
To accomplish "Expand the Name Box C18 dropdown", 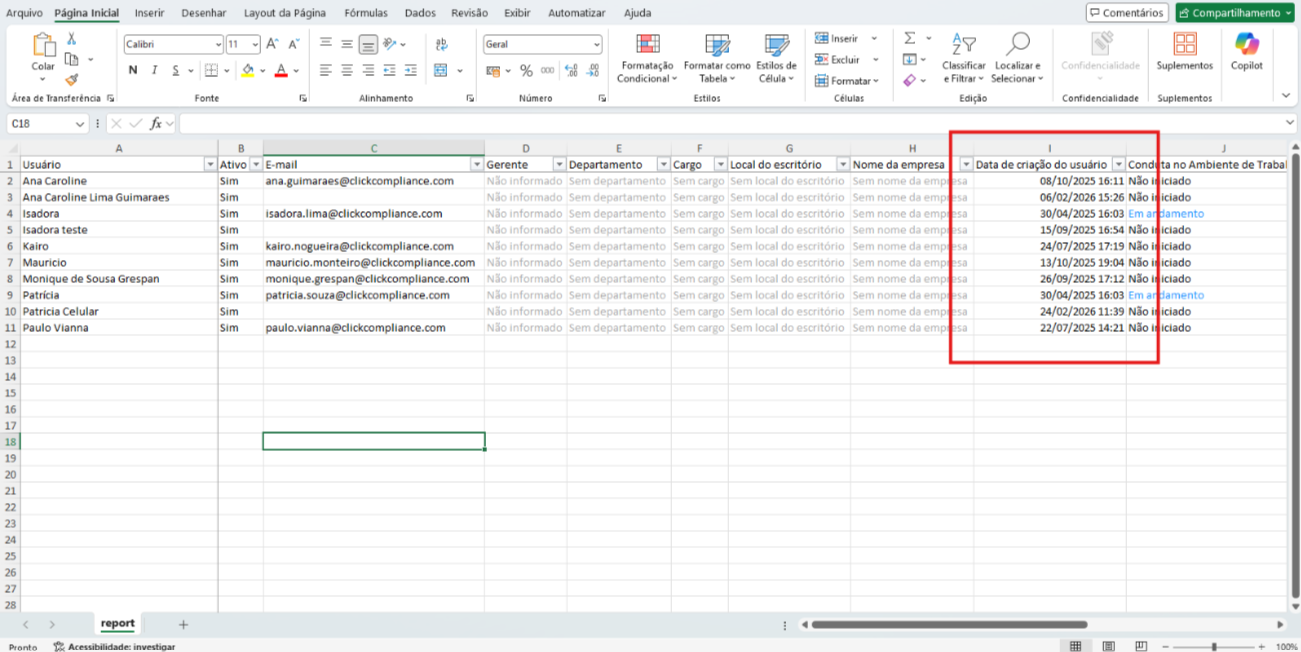I will (x=80, y=124).
